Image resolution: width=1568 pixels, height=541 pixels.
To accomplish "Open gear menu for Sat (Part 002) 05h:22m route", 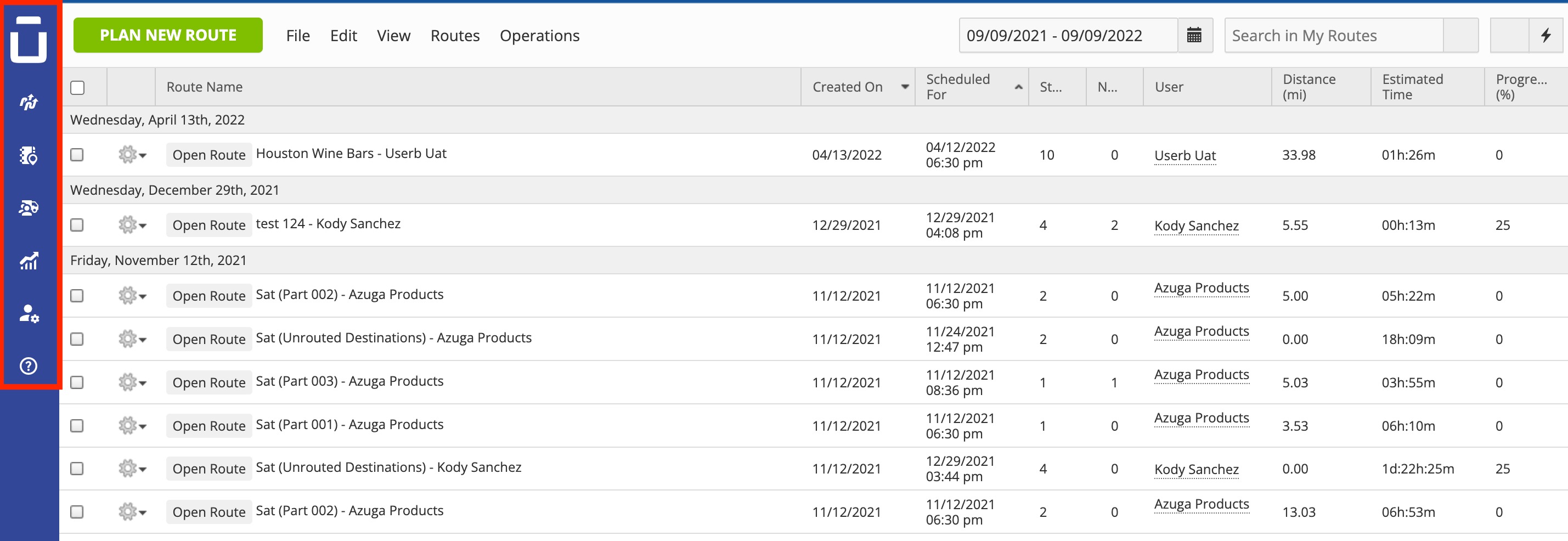I will (132, 296).
